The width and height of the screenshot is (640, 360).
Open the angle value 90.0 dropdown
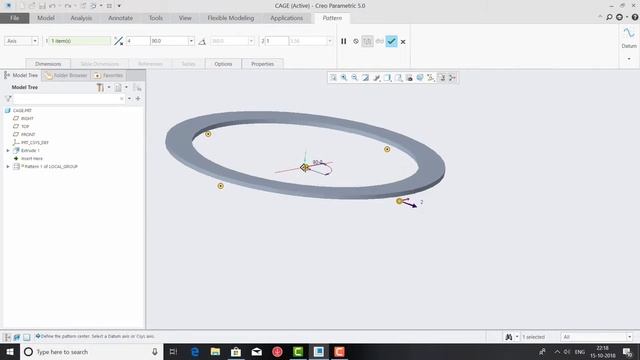coord(191,41)
